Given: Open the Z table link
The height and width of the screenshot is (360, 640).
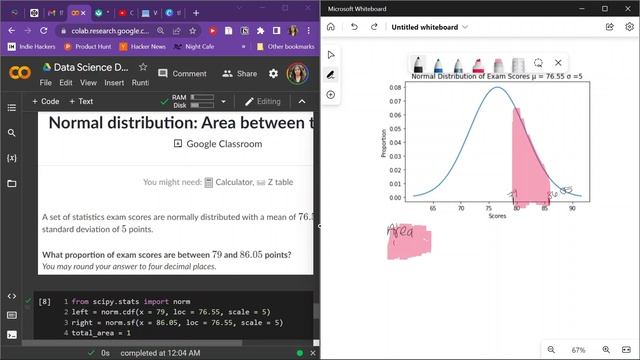Looking at the screenshot, I should point(275,182).
